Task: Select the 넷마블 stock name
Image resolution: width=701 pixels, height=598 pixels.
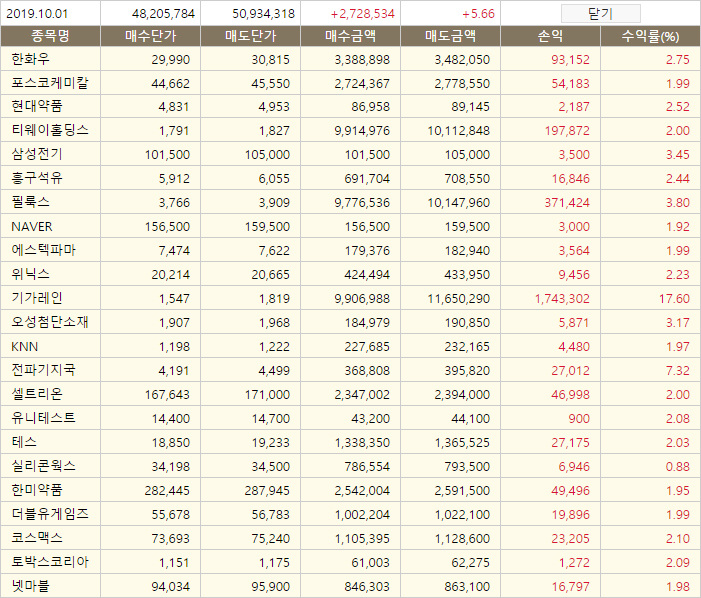Action: click(30, 586)
